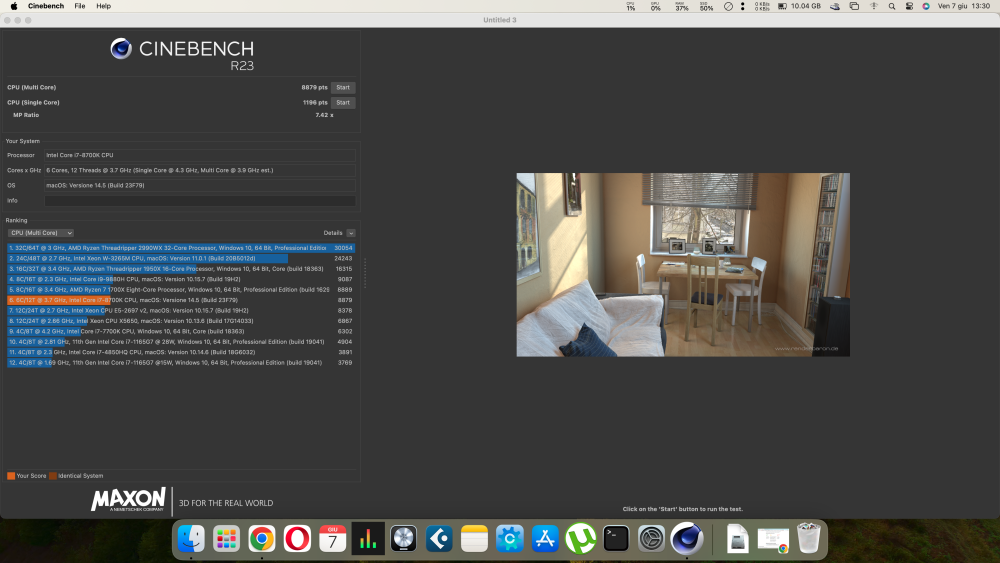Select ranking row 8 Xeon X5650
The height and width of the screenshot is (563, 1000).
pos(181,321)
